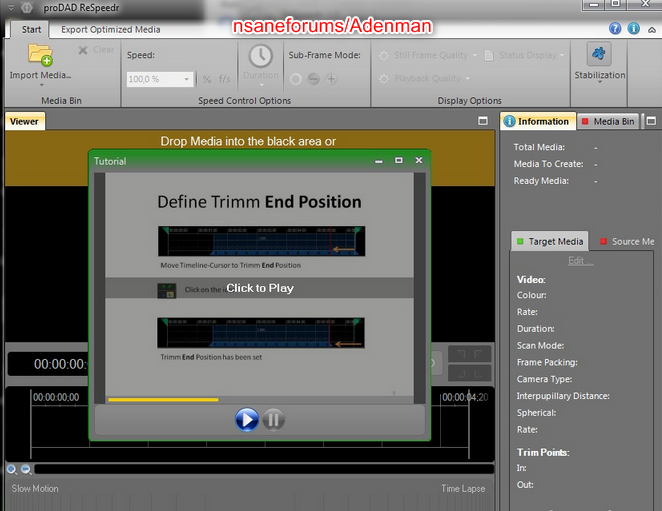This screenshot has height=511, width=662.
Task: Click the 00:00:00:00 timeline start marker
Action: [56, 397]
